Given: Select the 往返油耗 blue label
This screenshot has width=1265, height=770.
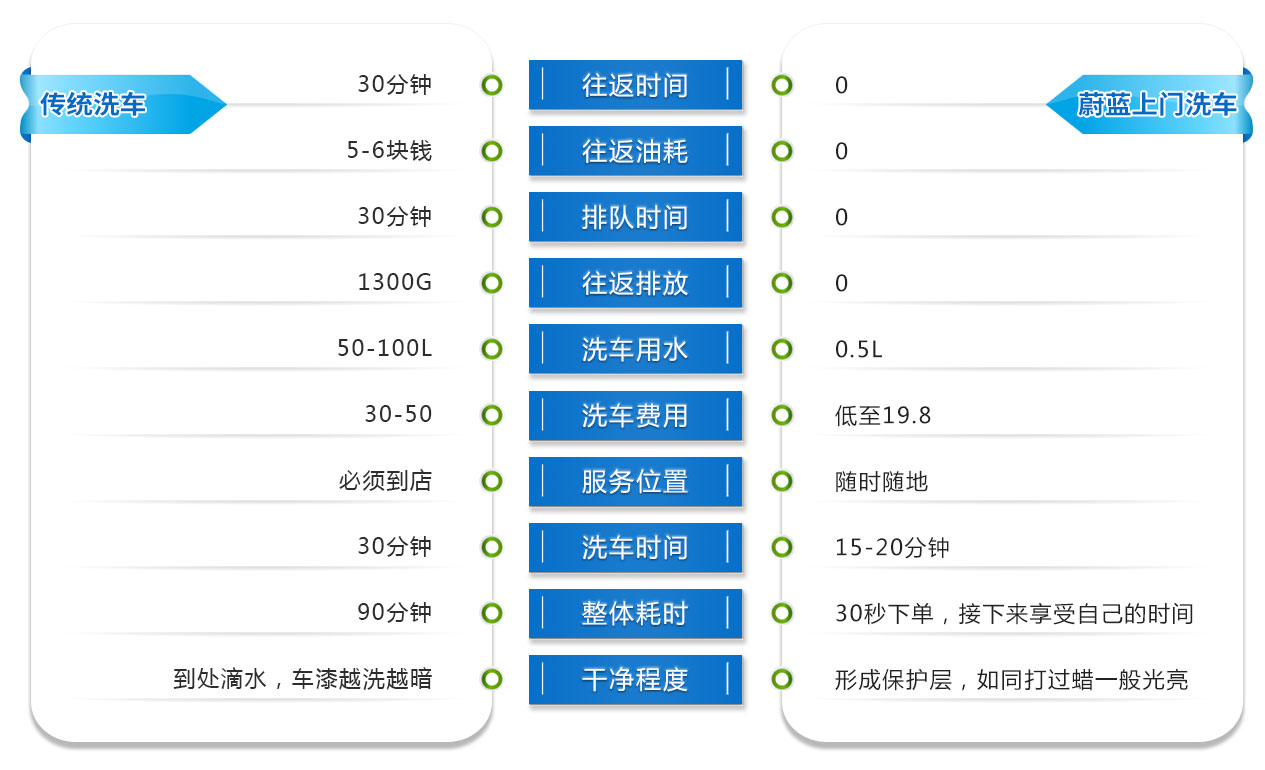Looking at the screenshot, I should (x=635, y=151).
